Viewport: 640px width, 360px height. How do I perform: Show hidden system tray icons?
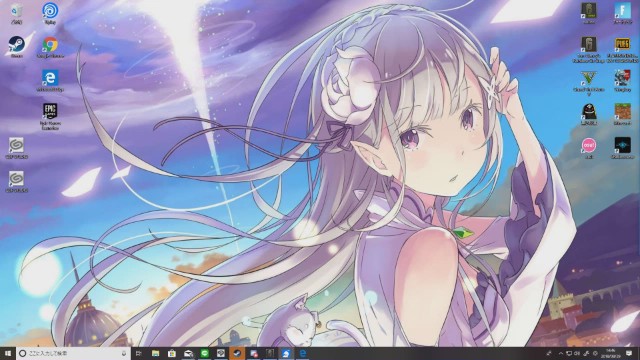(561, 353)
